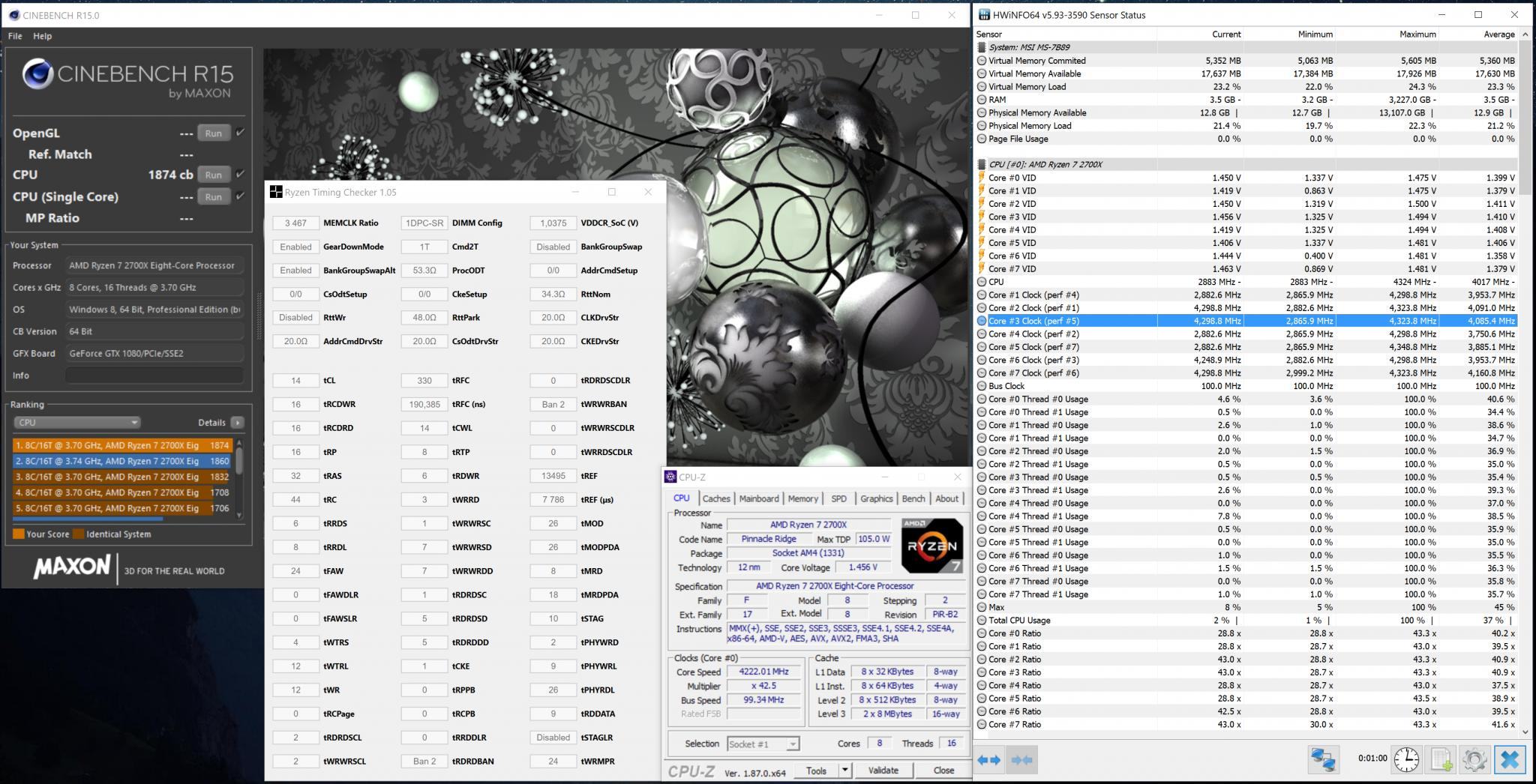Click the lightning icon beside Core #7 VID
The height and width of the screenshot is (784, 1536).
(981, 268)
